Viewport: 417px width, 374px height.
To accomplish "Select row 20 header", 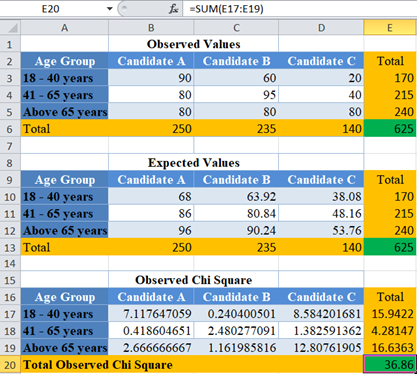I will [x=10, y=365].
